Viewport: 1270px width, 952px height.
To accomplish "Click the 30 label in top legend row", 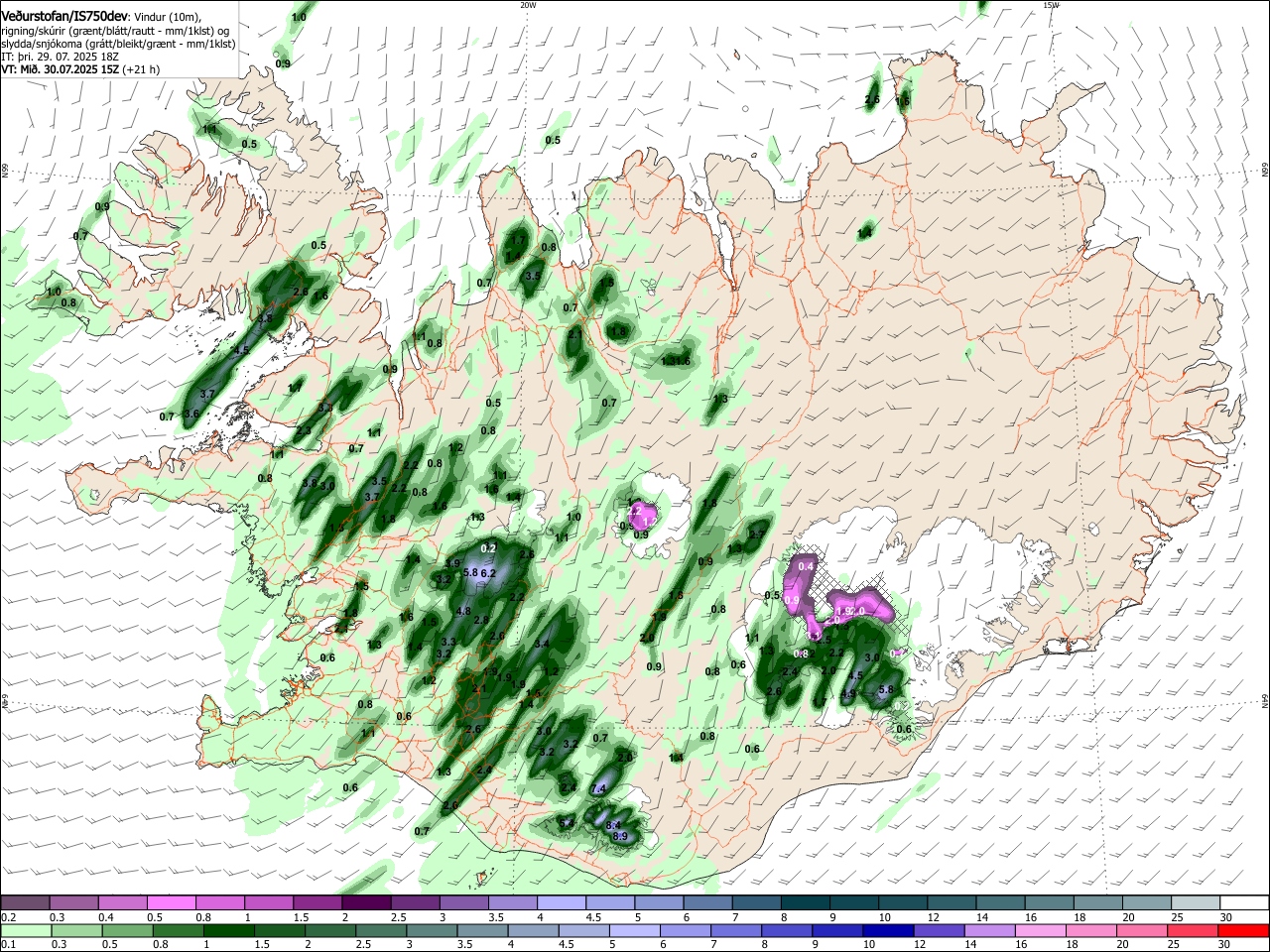I will [1225, 917].
